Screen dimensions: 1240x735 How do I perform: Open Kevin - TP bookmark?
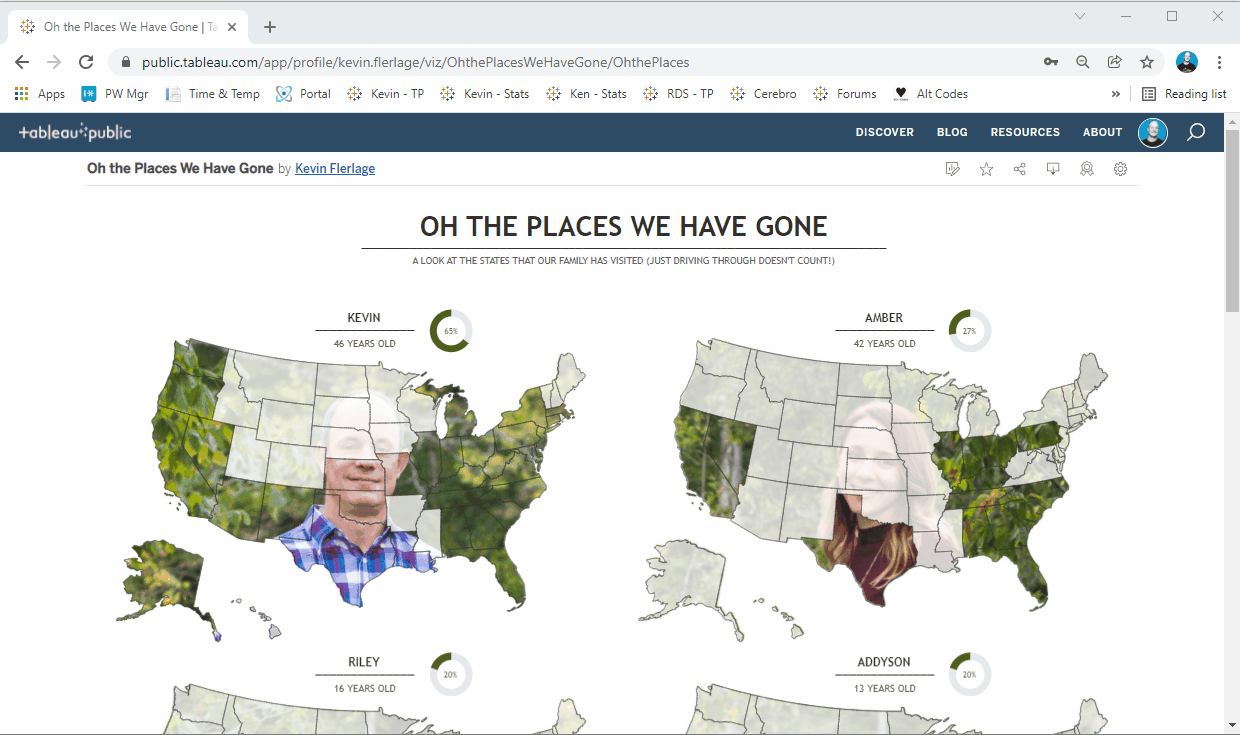tap(385, 94)
